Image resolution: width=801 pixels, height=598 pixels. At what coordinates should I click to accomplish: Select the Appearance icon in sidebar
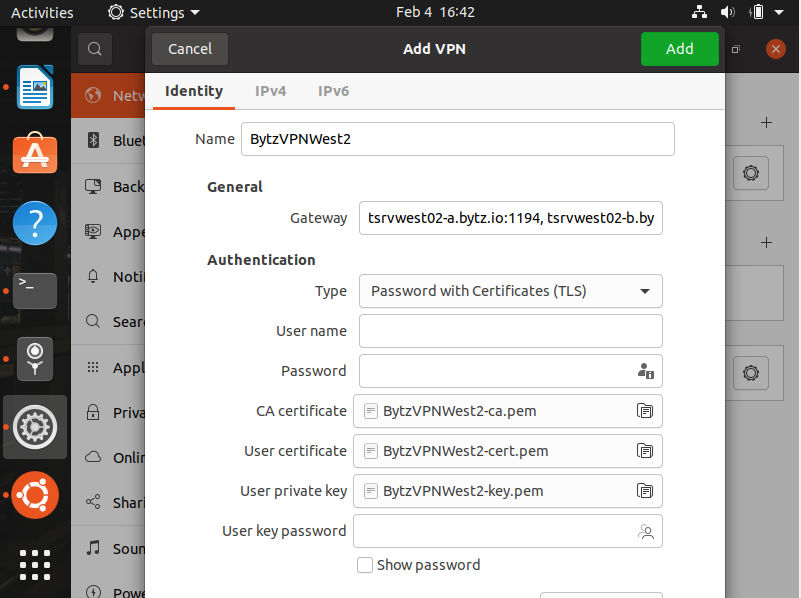[x=93, y=231]
